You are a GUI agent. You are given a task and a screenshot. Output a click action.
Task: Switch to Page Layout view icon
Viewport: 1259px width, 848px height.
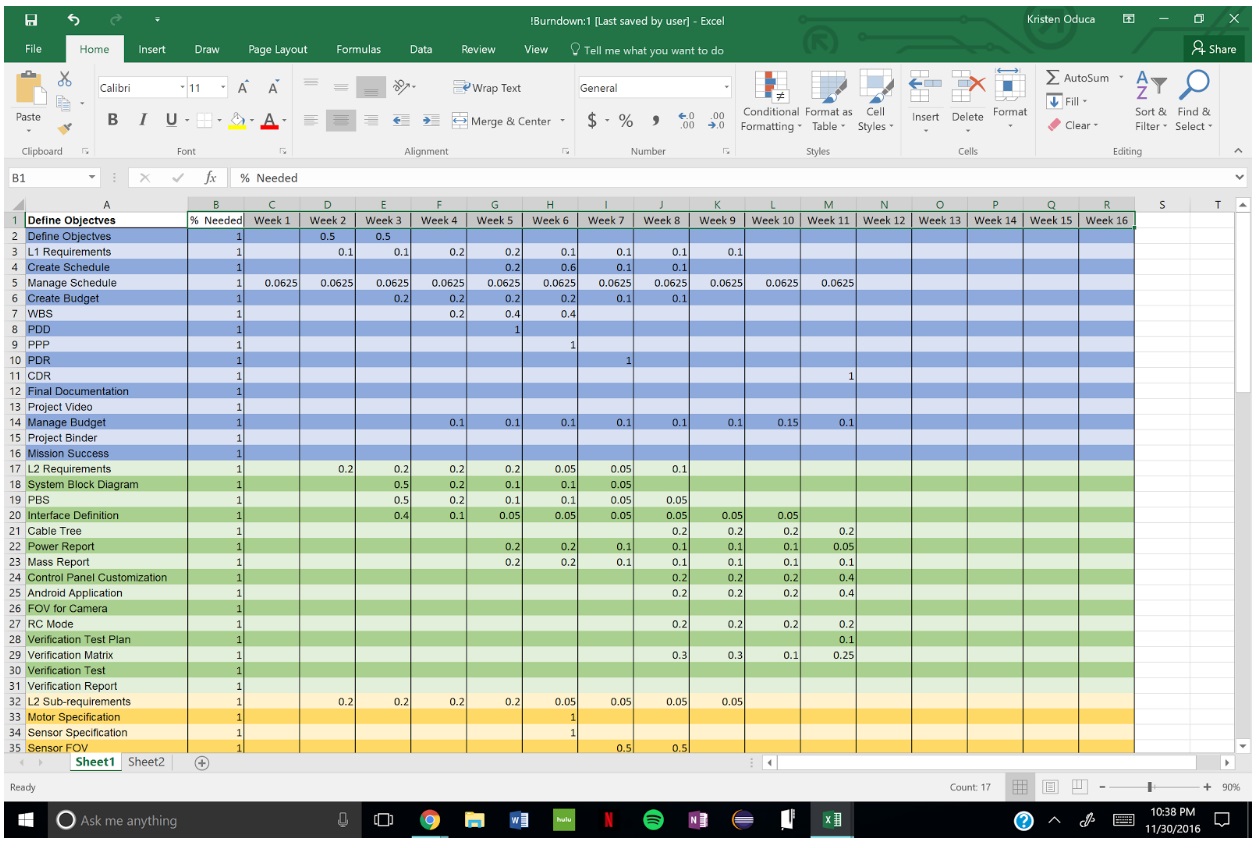(1050, 787)
